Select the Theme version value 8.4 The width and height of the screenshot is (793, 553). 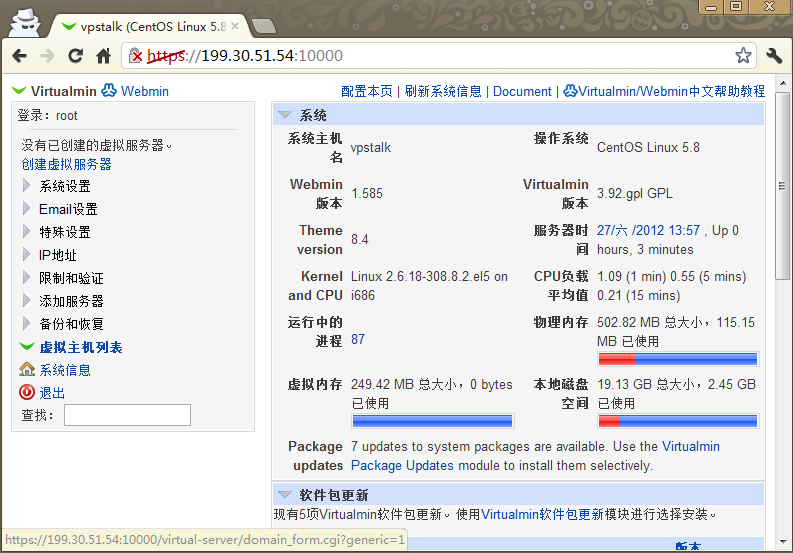click(x=360, y=239)
